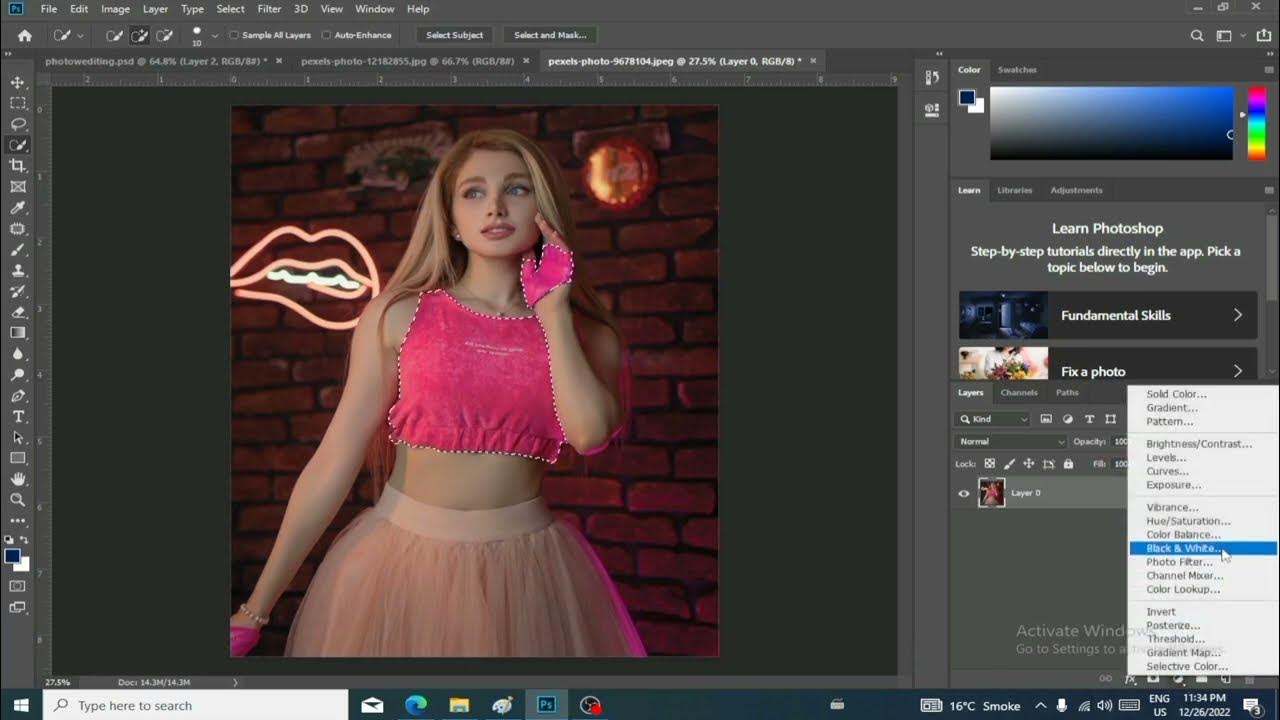Select the Frame tool

(17, 187)
